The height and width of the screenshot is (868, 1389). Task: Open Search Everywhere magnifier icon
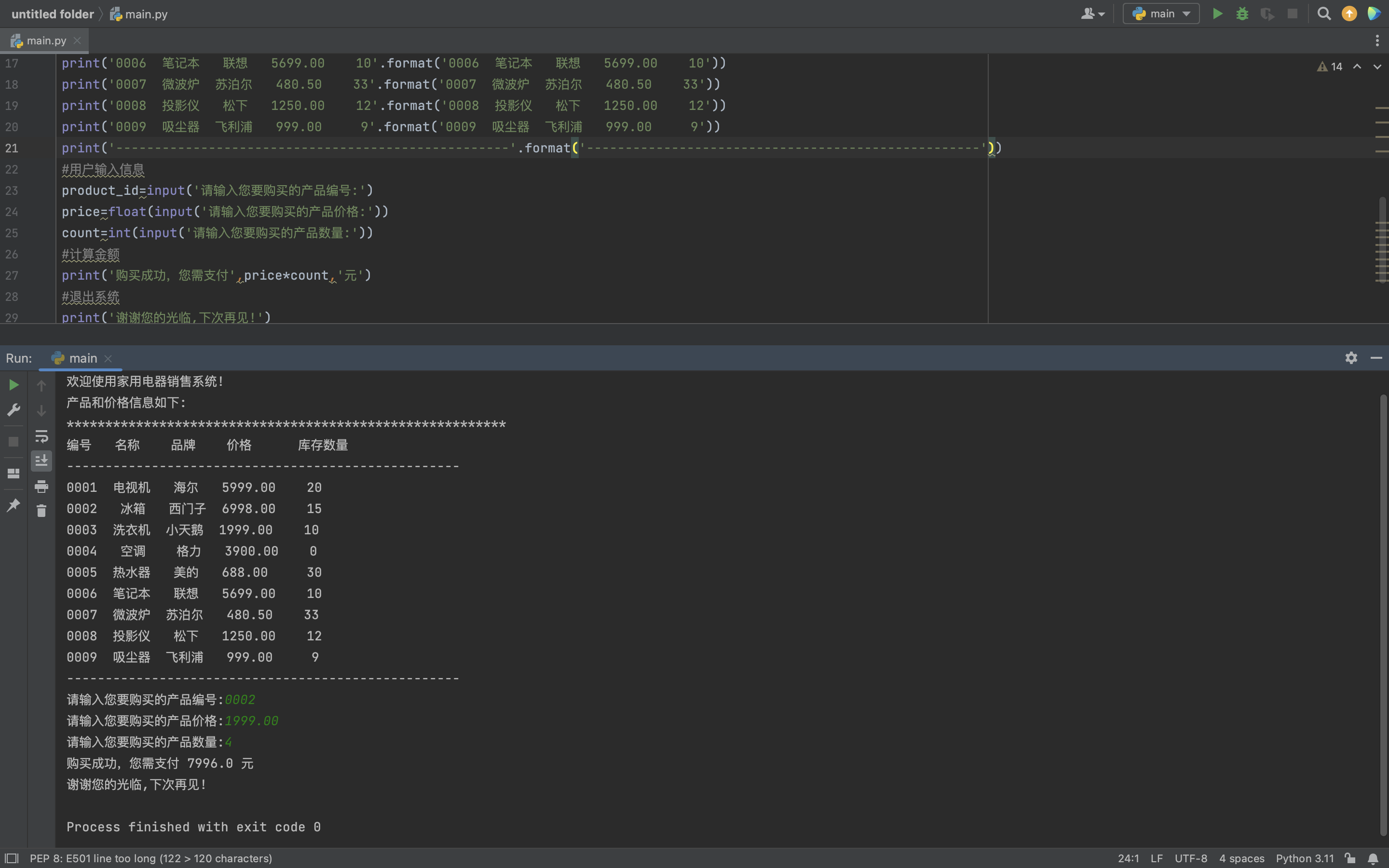(x=1324, y=14)
